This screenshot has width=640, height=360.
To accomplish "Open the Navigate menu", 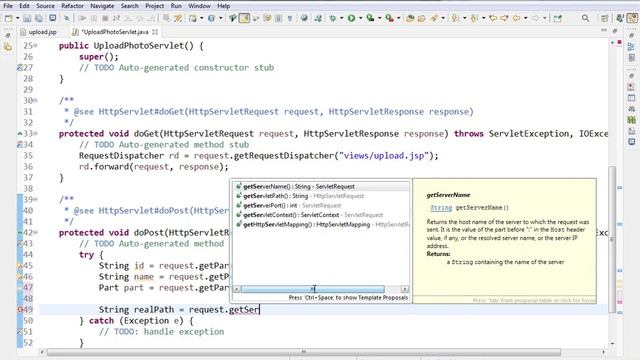I will click(102, 6).
